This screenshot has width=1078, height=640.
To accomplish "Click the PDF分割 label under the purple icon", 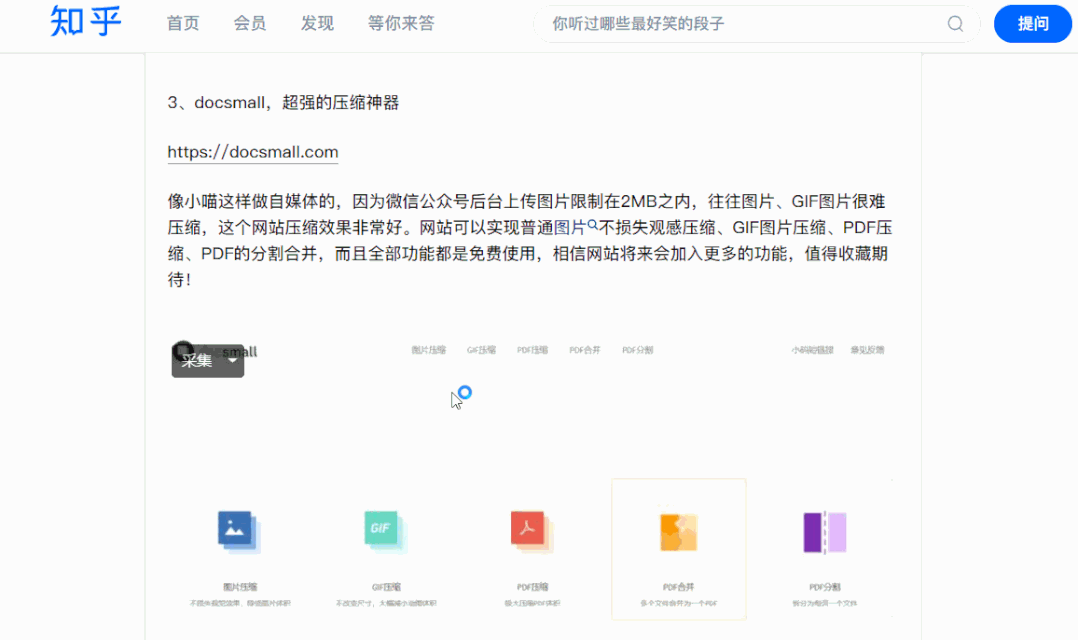I will click(825, 587).
